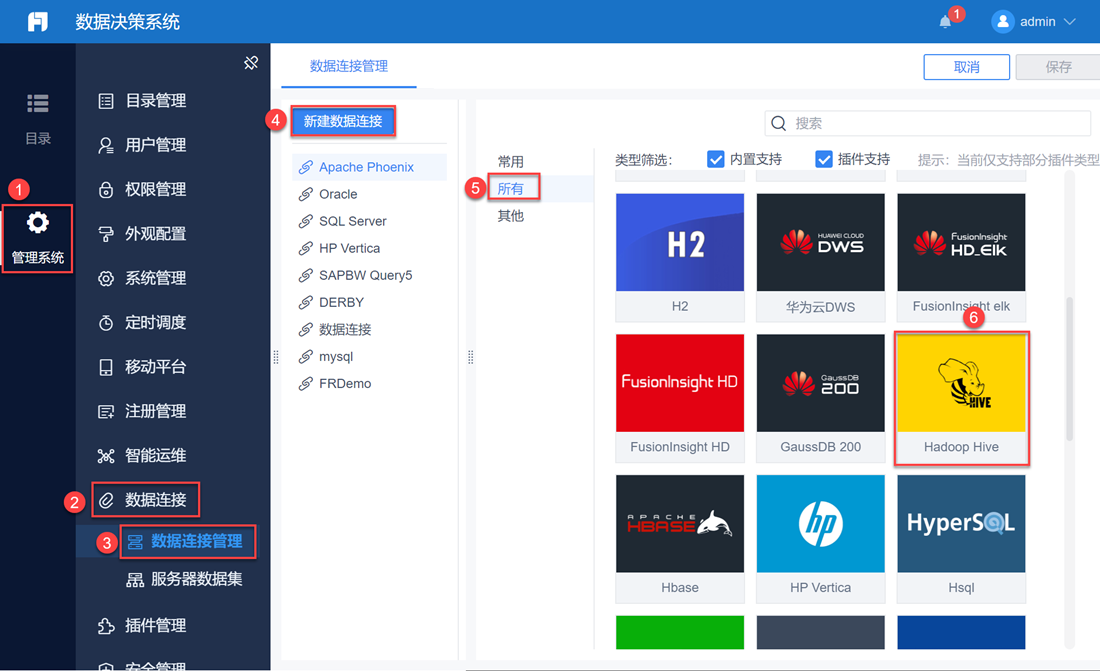This screenshot has height=671, width=1100.
Task: Click the link icon beside Oracle
Action: coord(305,194)
